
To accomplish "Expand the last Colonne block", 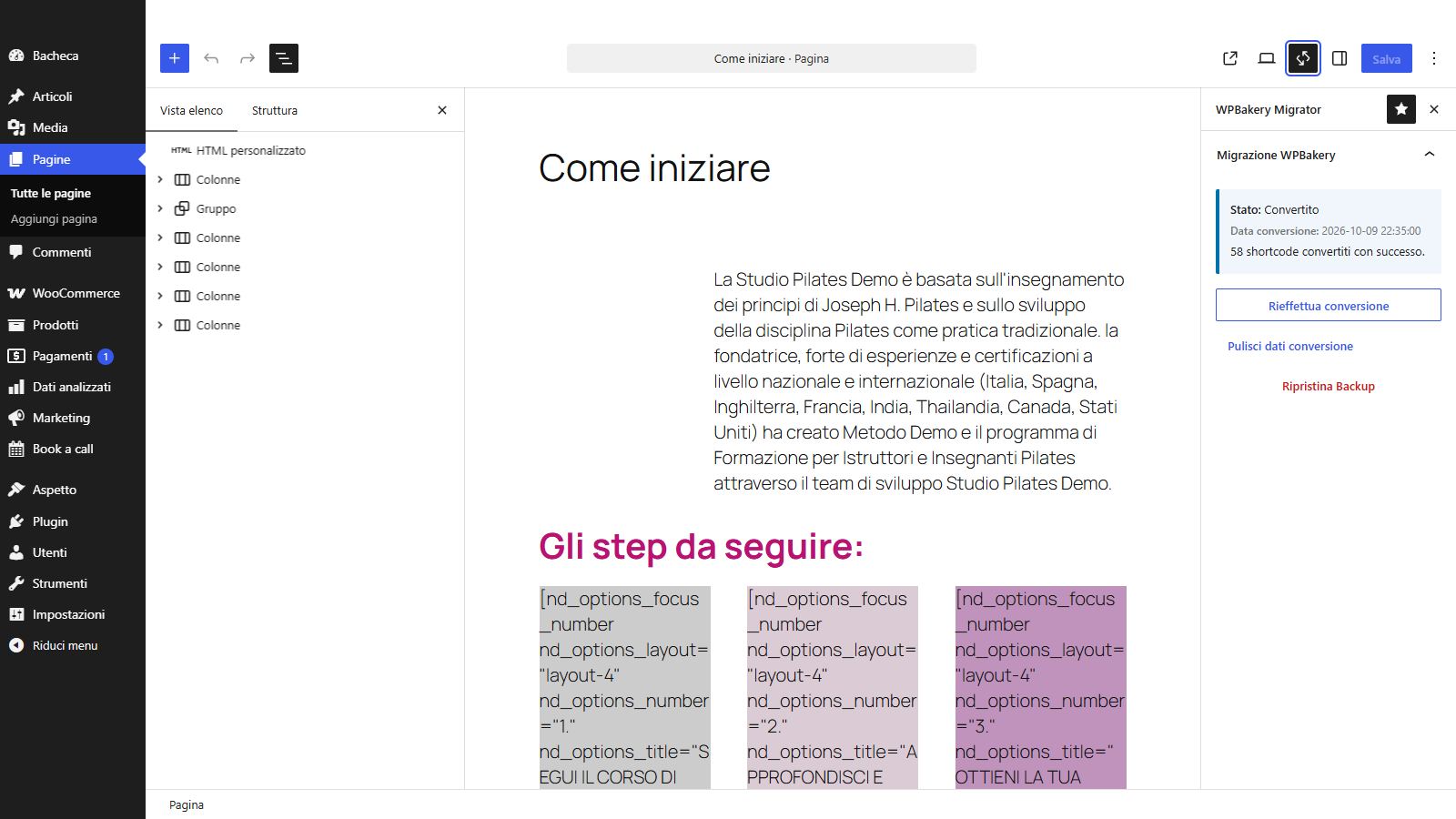I will click(160, 325).
